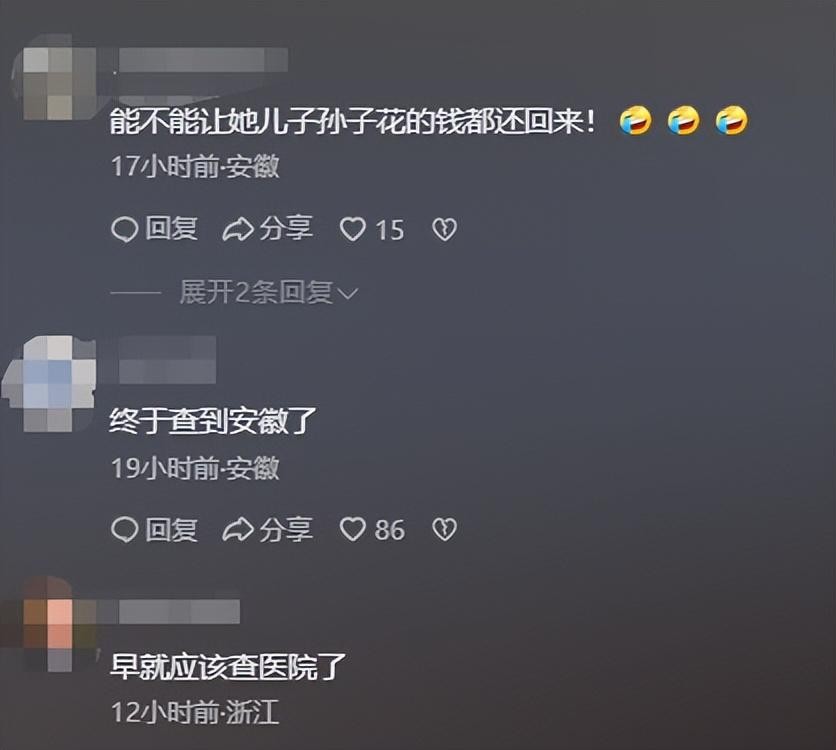Click share arrow icon on the 86-likes comment

click(238, 530)
